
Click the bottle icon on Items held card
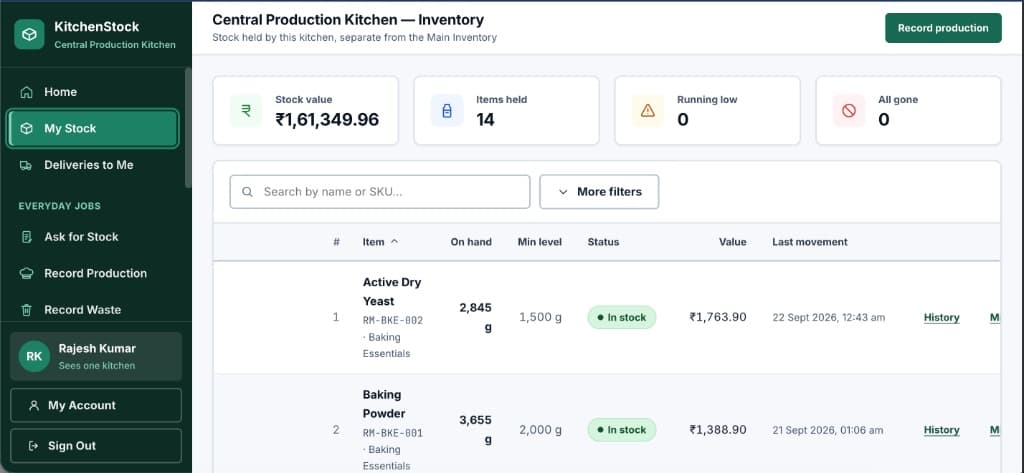(x=447, y=110)
